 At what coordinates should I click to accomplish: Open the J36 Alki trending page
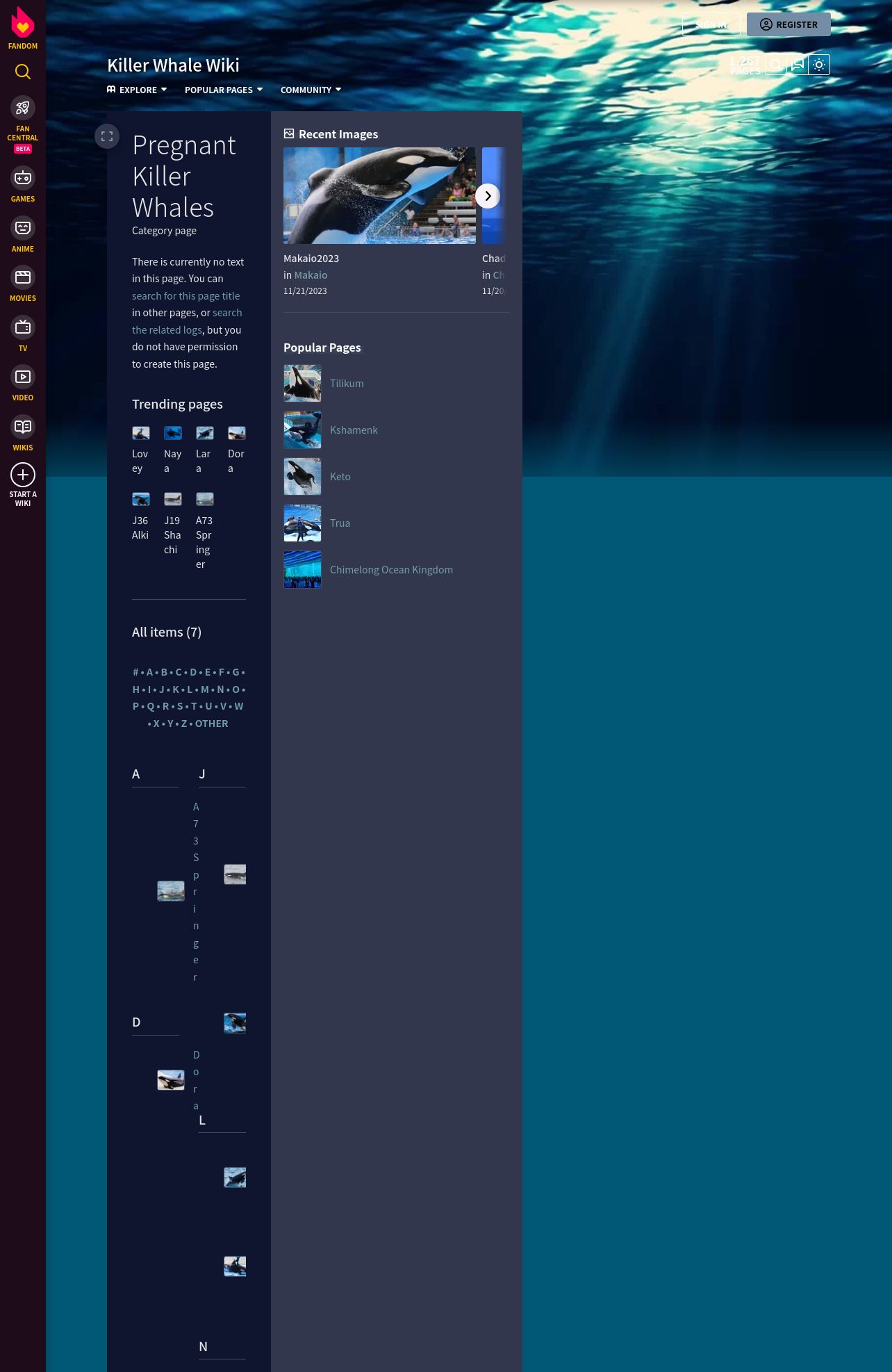pyautogui.click(x=140, y=517)
